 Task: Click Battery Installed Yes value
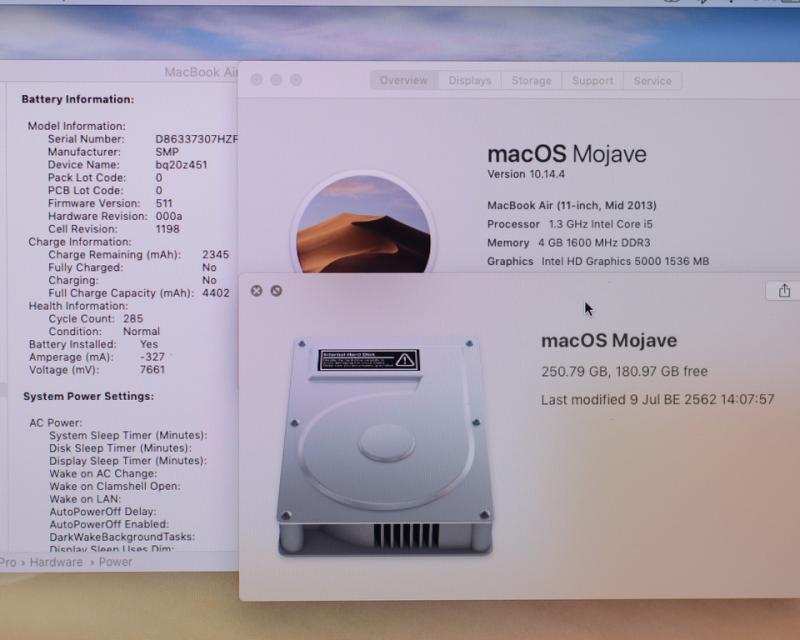tap(149, 344)
